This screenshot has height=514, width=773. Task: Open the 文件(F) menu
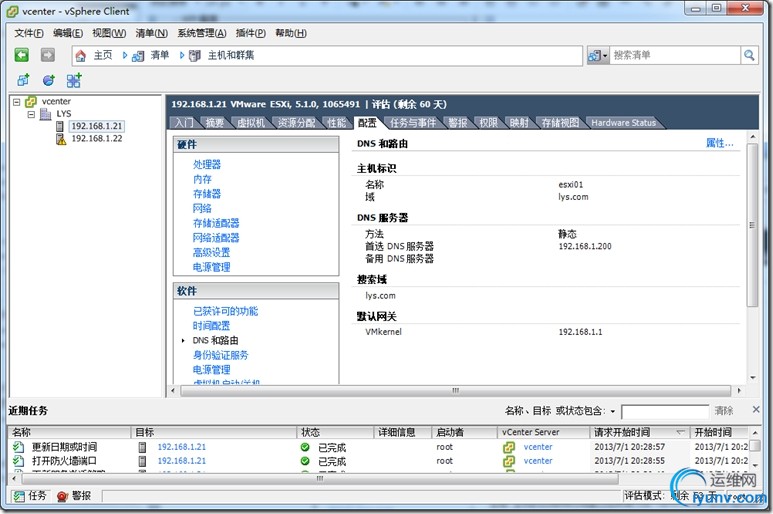(x=29, y=33)
